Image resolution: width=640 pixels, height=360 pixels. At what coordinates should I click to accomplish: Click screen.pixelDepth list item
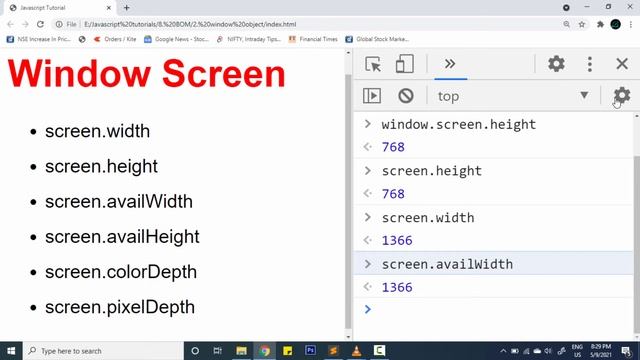tap(120, 307)
